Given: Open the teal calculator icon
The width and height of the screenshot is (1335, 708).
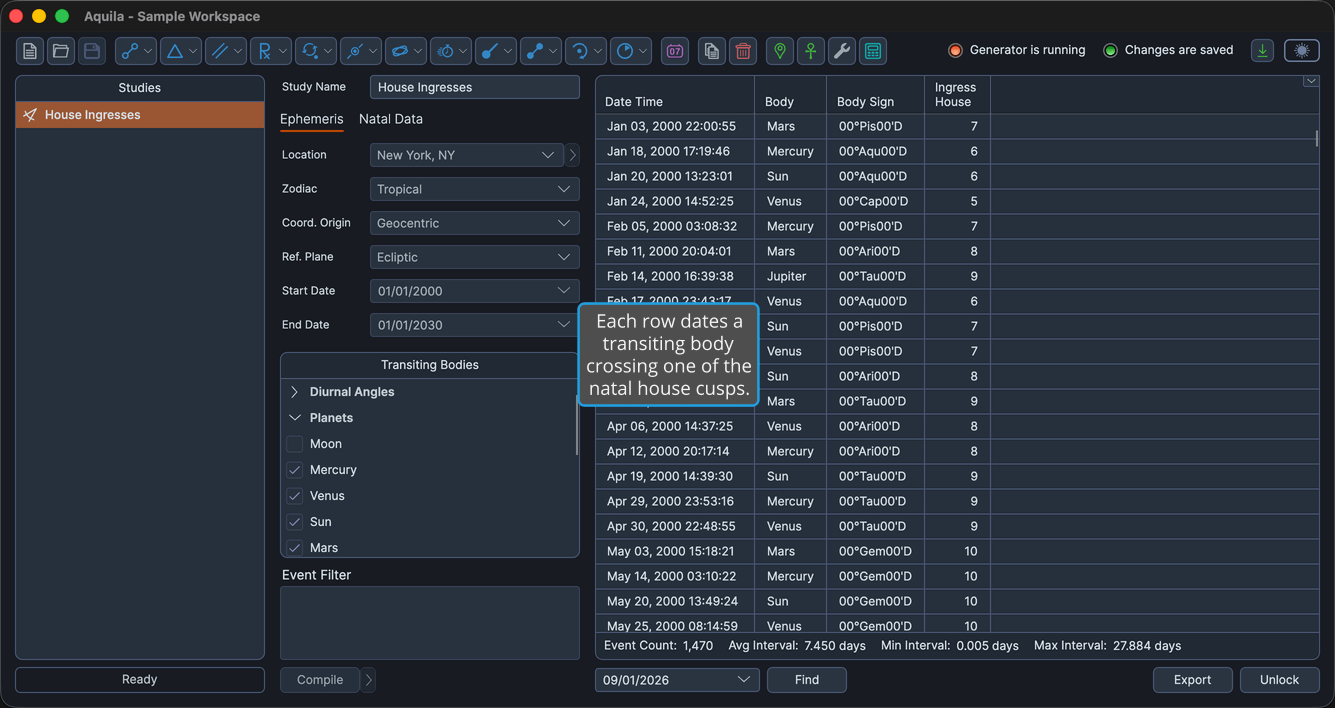Looking at the screenshot, I should tap(873, 51).
